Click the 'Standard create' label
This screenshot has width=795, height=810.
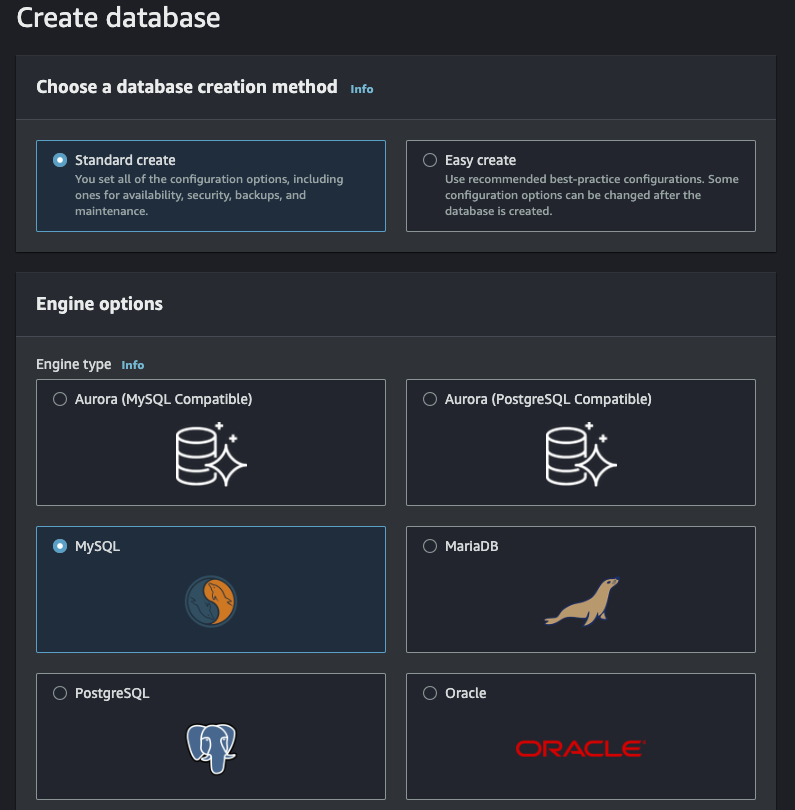[125, 160]
